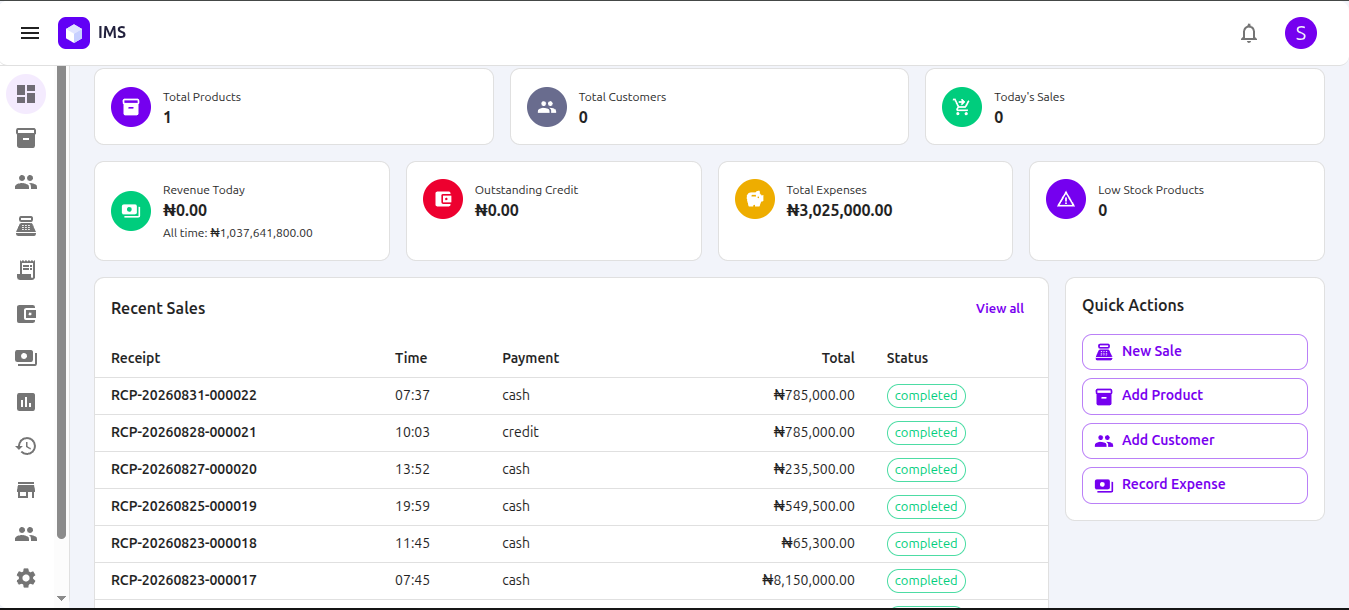Click the ₦8,150,000.00 total value

(808, 581)
